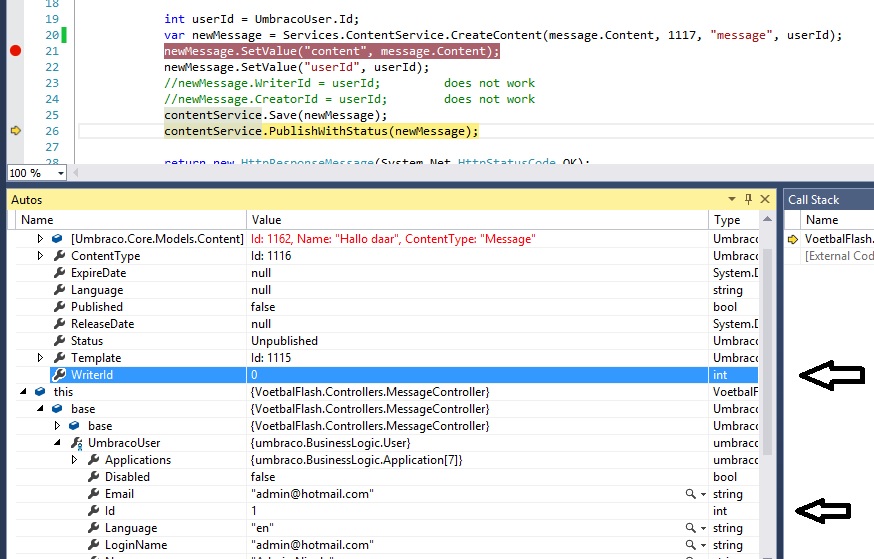Expand the [Umbraco.Core.Models.Content] node
Screen dimensions: 874x559
(40, 239)
